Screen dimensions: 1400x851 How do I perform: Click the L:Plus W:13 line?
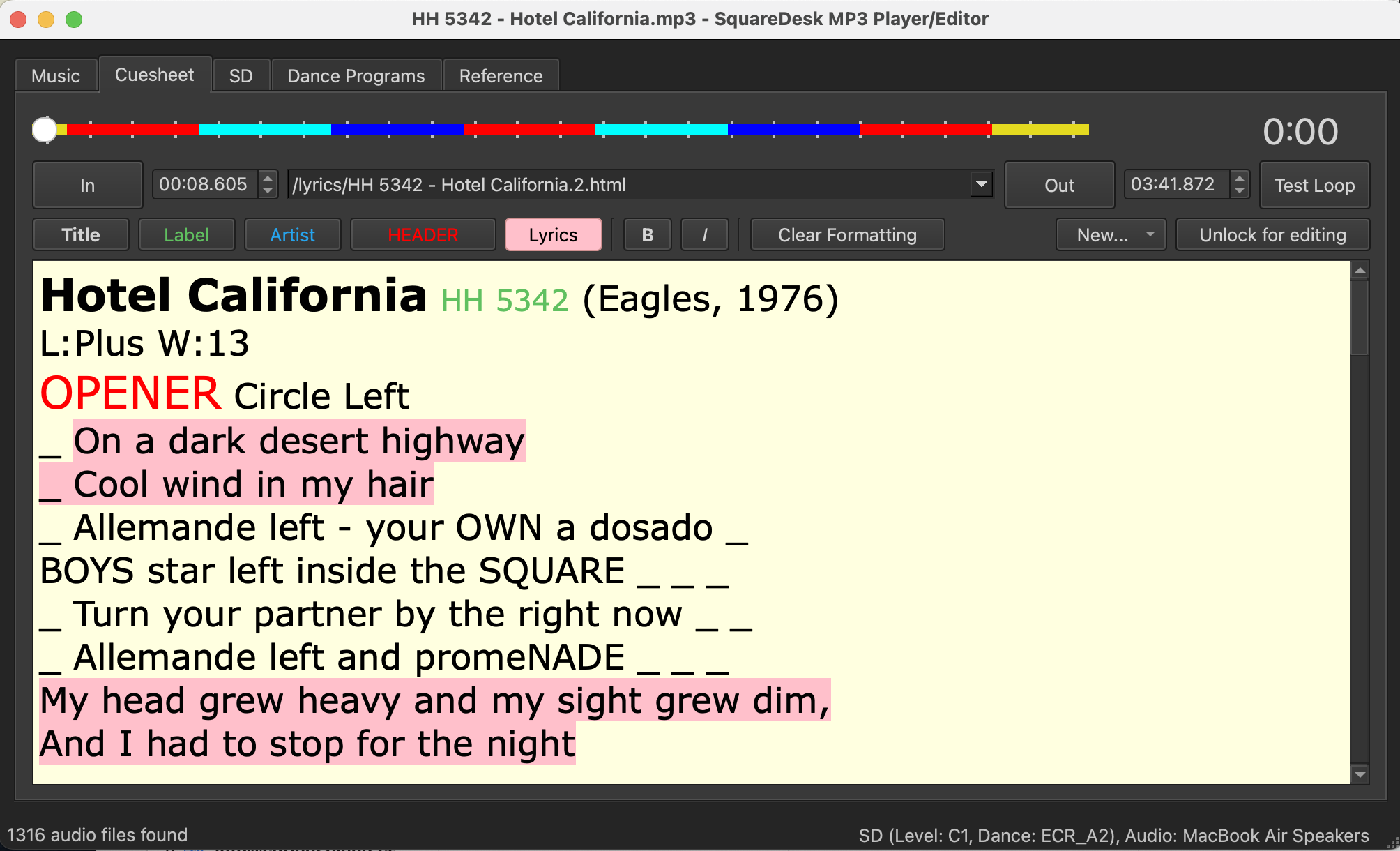144,343
